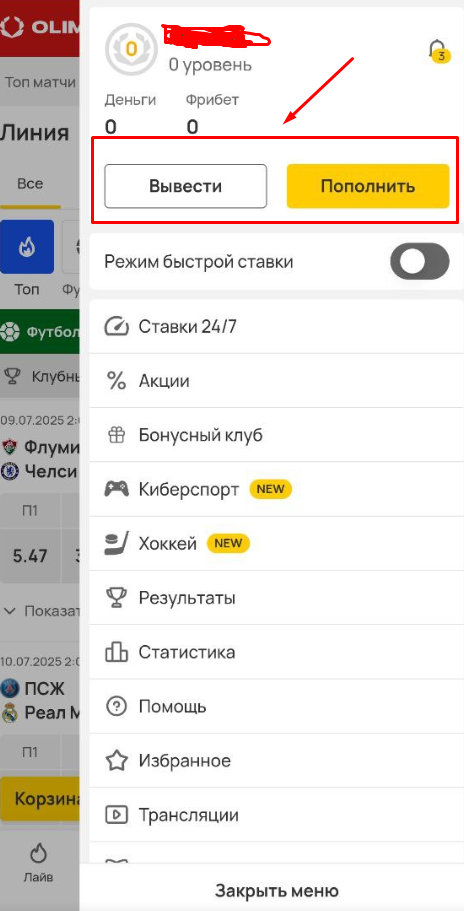Screen dimensions: 464x911
Task: Click the gamepad icon beside Киберспорт
Action: click(x=116, y=489)
